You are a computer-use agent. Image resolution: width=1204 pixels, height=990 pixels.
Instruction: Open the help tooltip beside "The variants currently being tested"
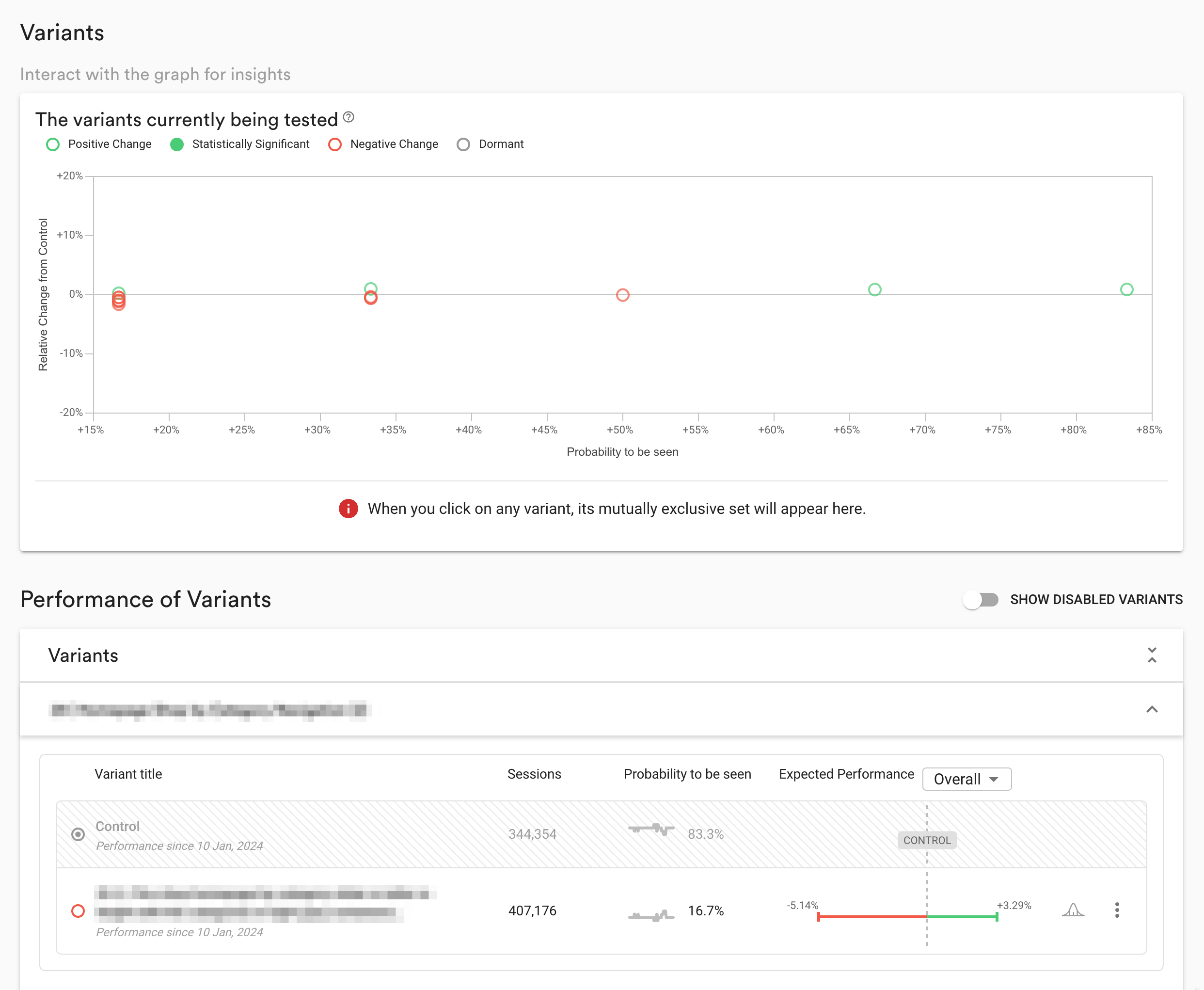pos(349,117)
